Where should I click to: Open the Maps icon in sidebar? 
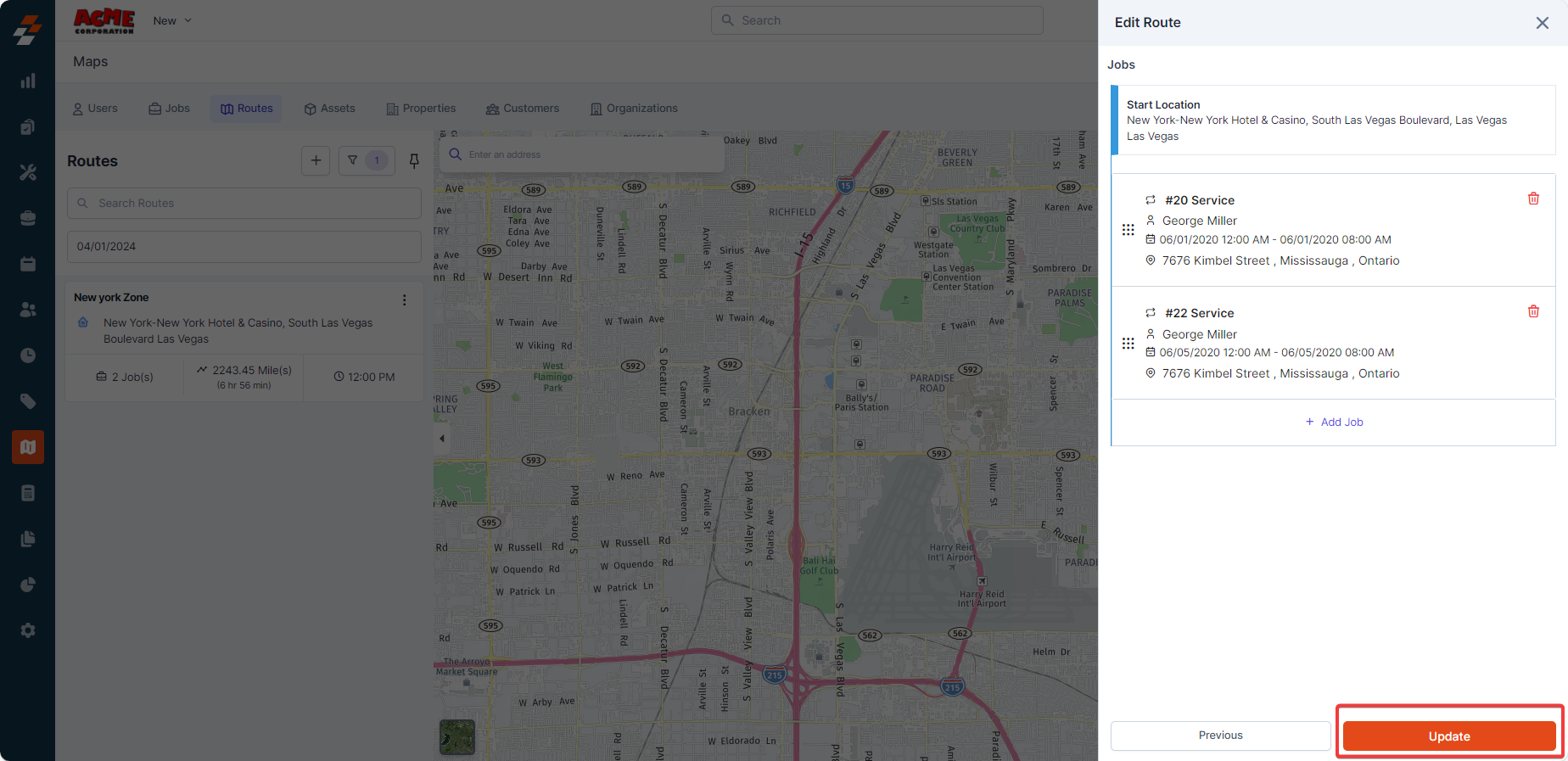pos(28,447)
